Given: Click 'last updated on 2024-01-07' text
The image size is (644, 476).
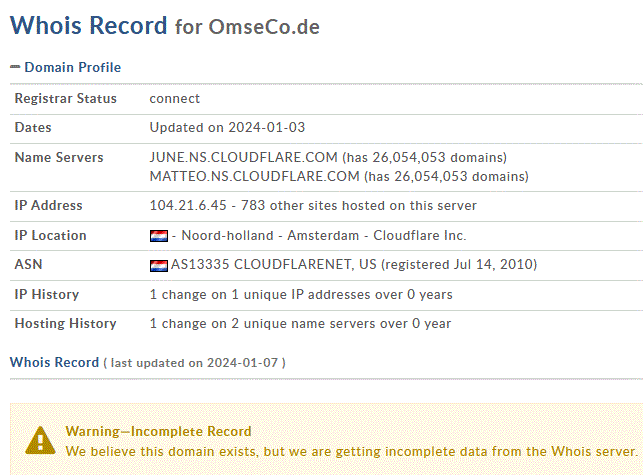Looking at the screenshot, I should 194,363.
